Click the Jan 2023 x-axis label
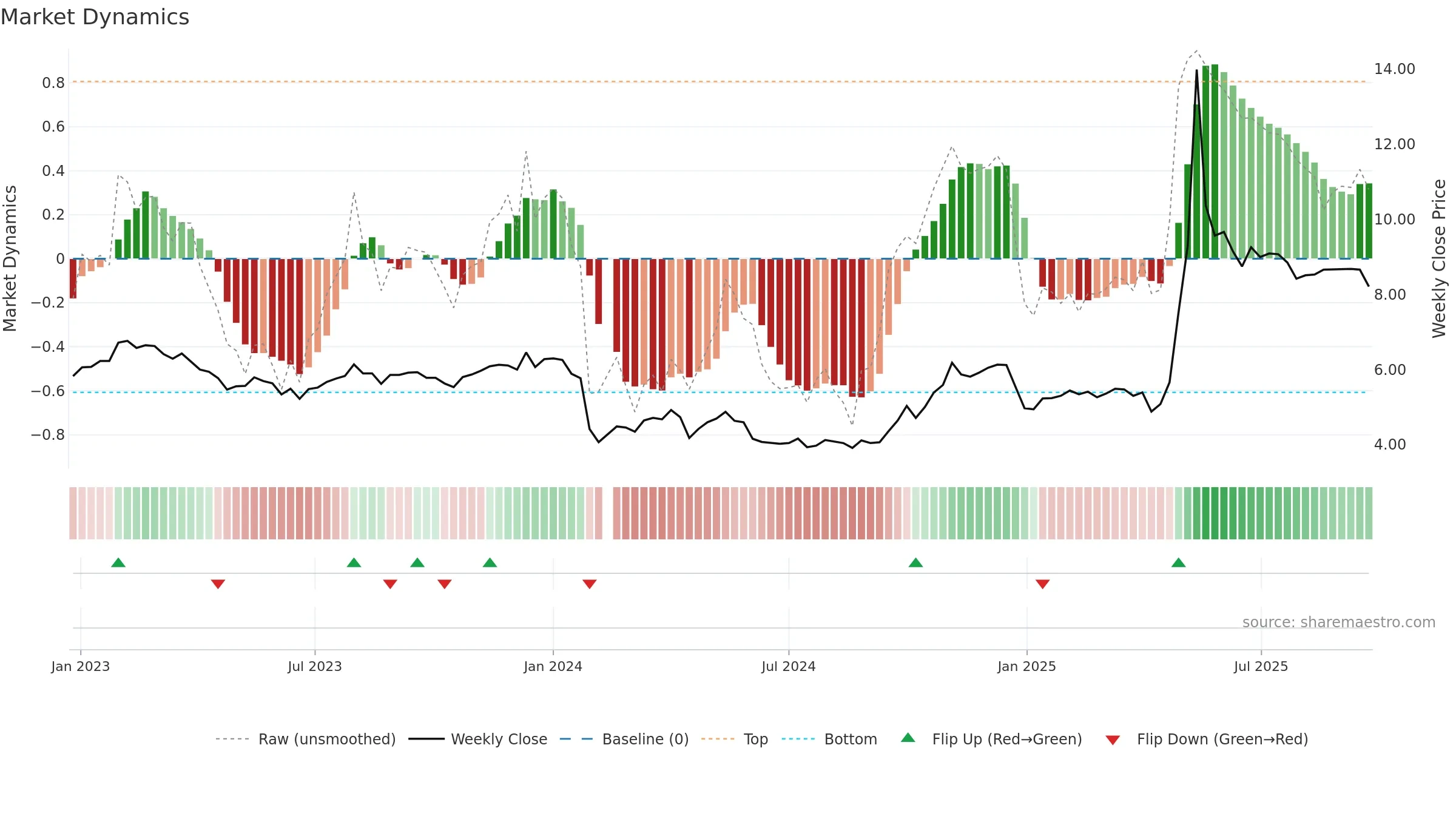 point(81,666)
